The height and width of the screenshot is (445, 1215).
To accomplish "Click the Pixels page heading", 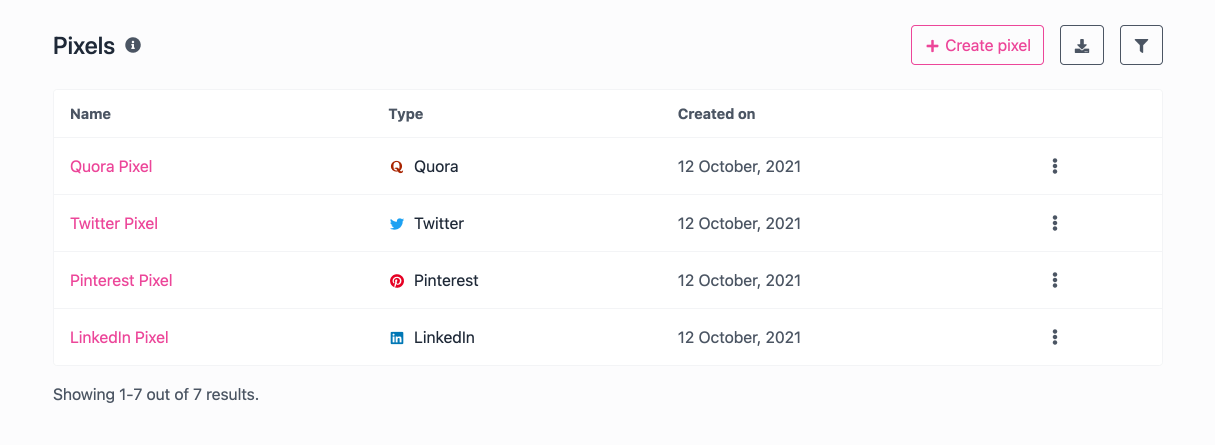I will click(84, 45).
